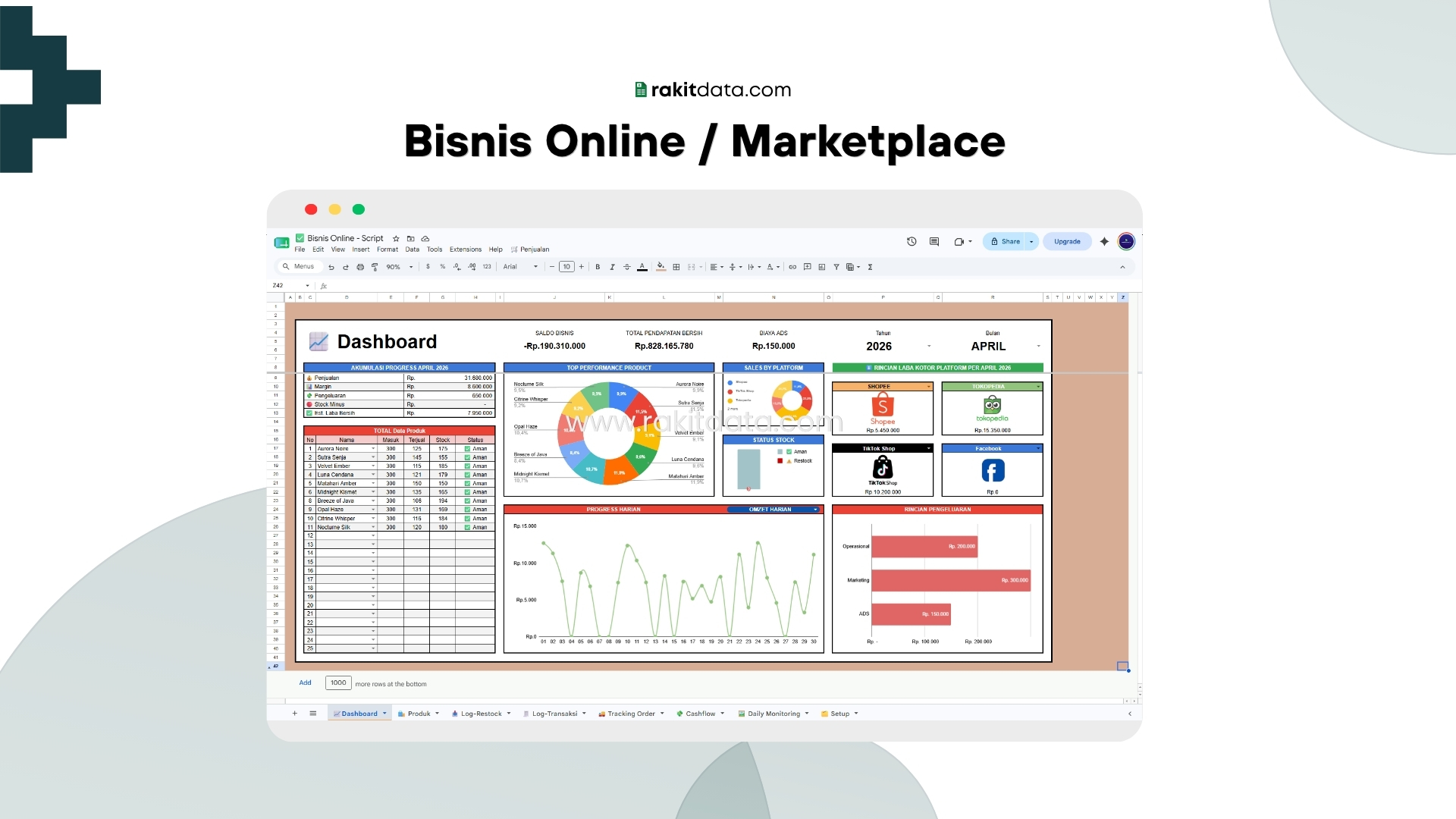Toggle Aman checkbox for Matahari Amber

467,484
